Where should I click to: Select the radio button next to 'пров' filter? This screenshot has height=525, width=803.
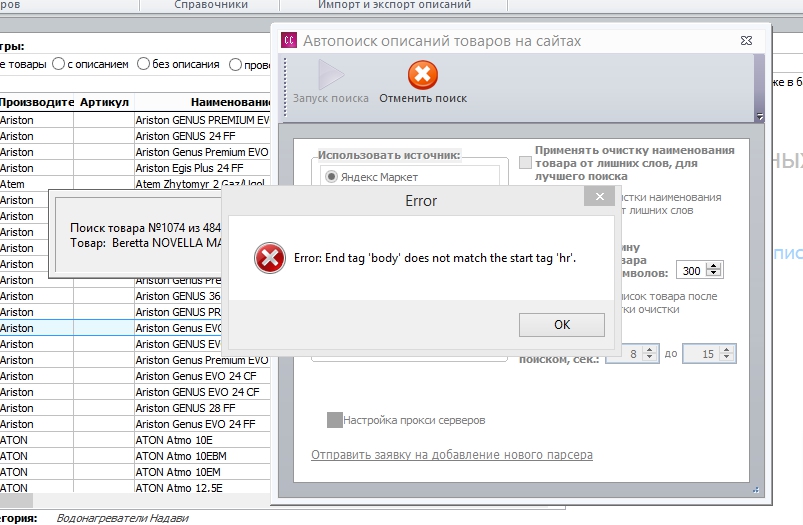point(235,65)
